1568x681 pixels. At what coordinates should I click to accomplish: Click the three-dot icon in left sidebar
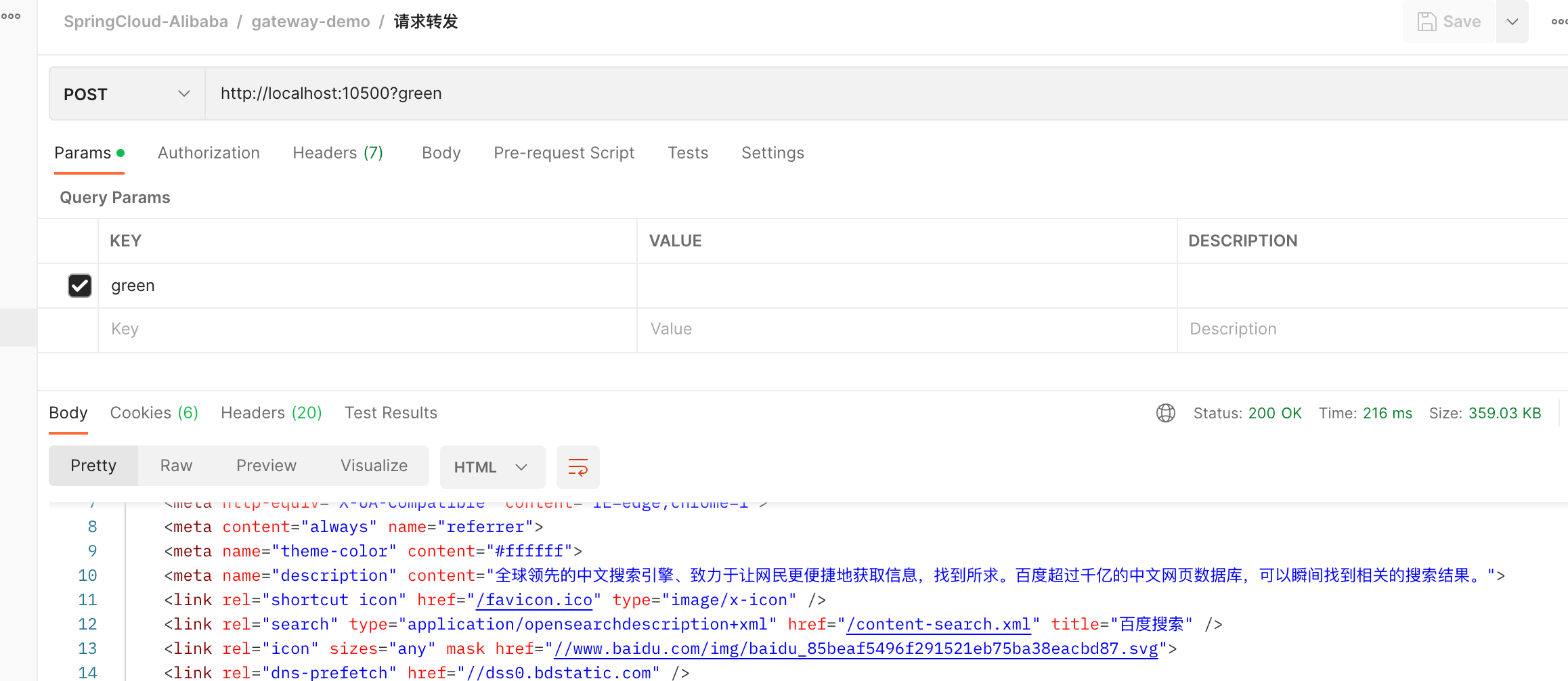pyautogui.click(x=11, y=16)
